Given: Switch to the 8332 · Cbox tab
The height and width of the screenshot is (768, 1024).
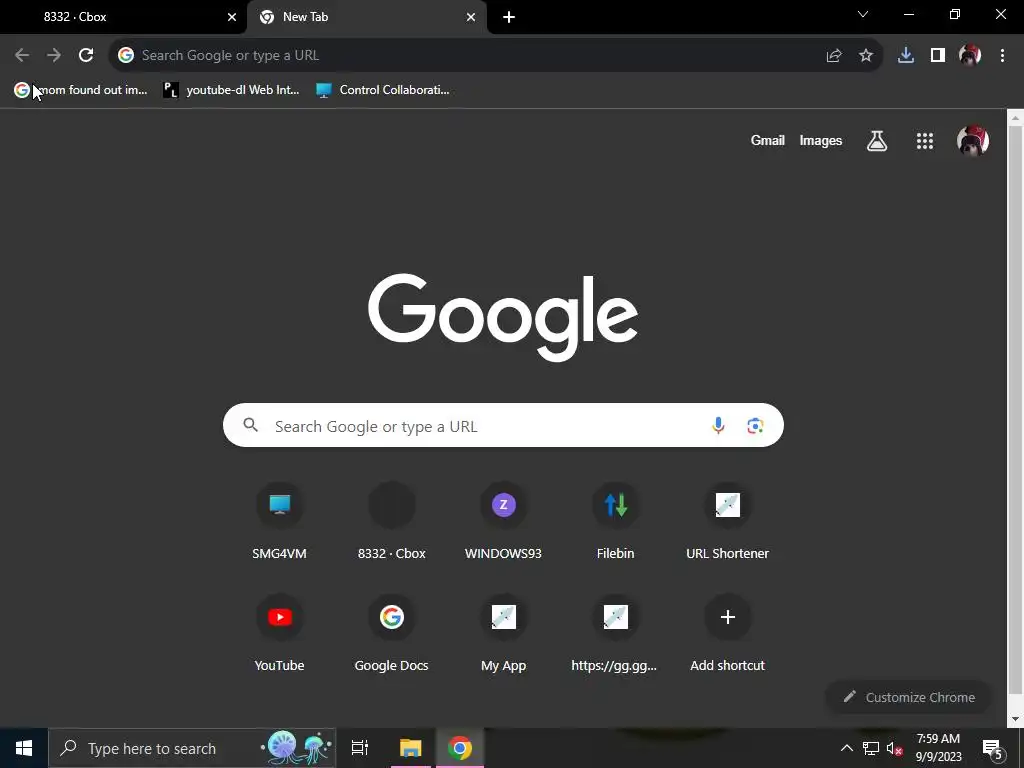Looking at the screenshot, I should point(123,17).
